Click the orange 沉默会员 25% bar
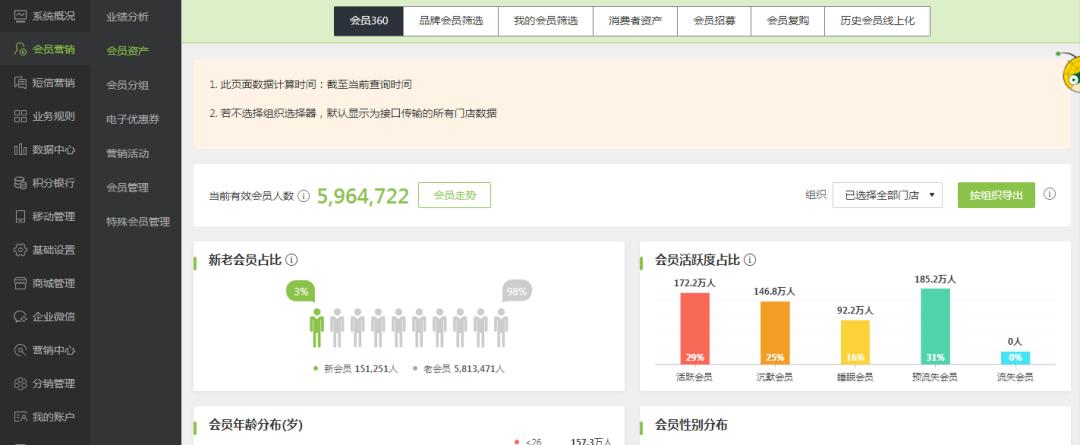The height and width of the screenshot is (445, 1080). tap(775, 333)
